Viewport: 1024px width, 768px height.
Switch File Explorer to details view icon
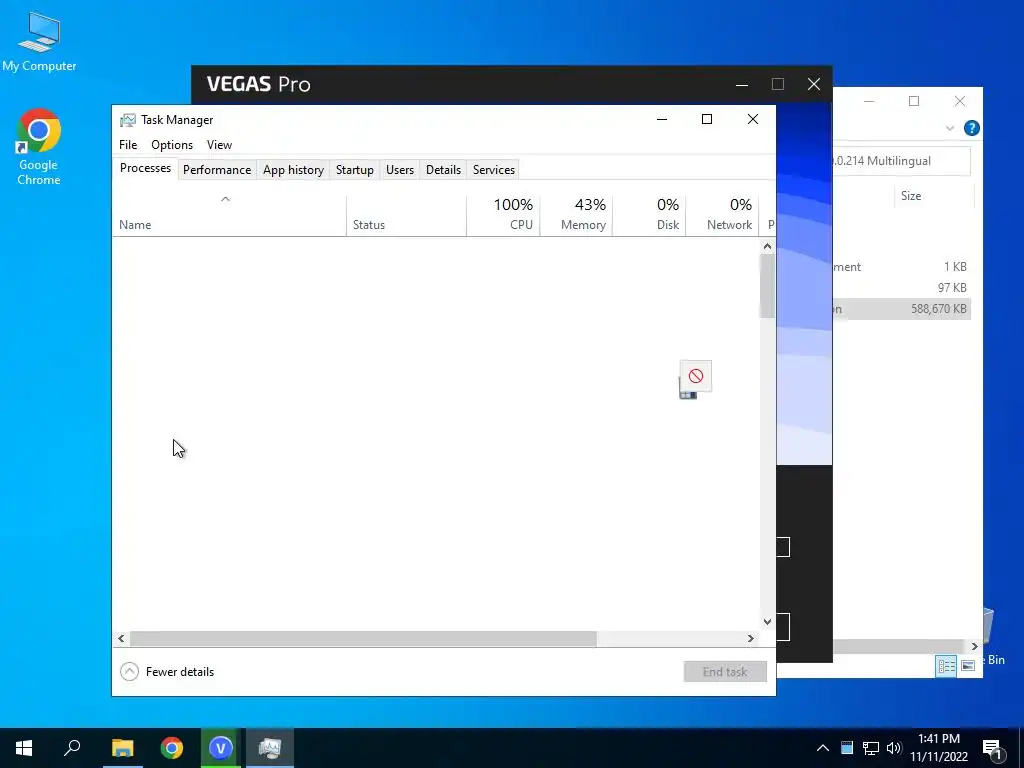(946, 666)
